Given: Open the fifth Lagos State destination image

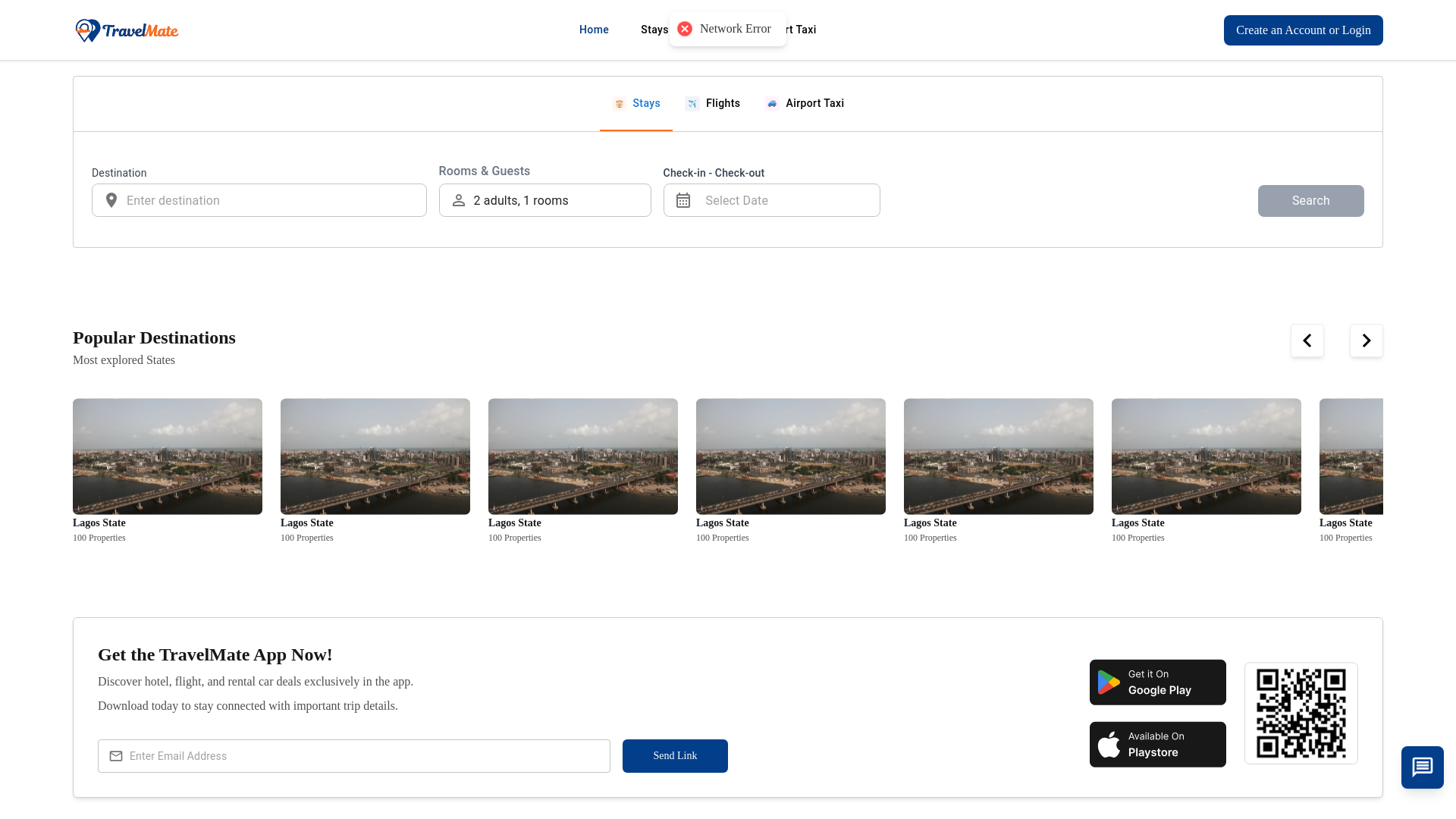Looking at the screenshot, I should click(x=999, y=457).
